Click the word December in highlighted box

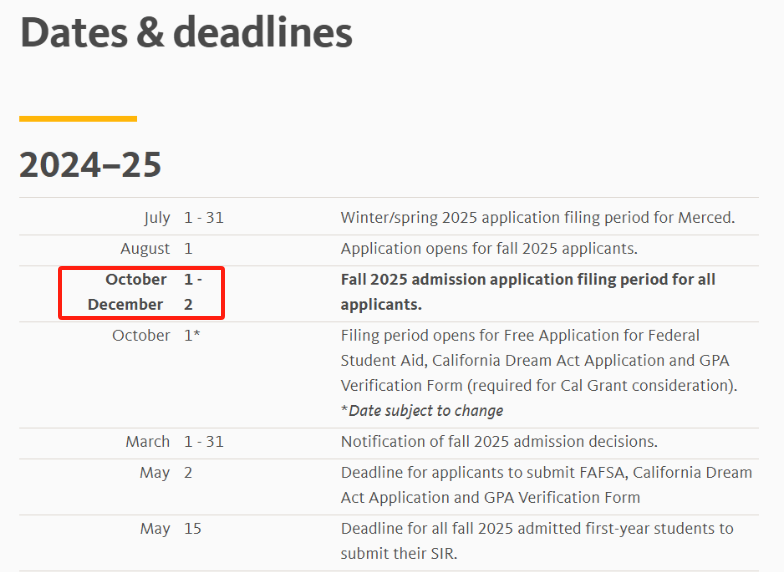(126, 304)
